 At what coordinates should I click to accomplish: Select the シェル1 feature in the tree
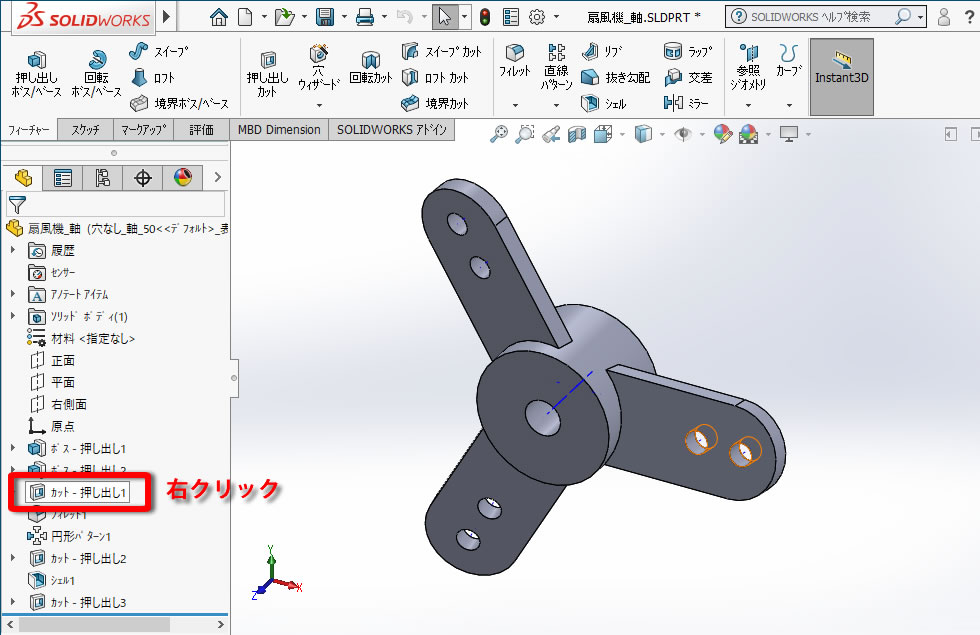coord(52,580)
